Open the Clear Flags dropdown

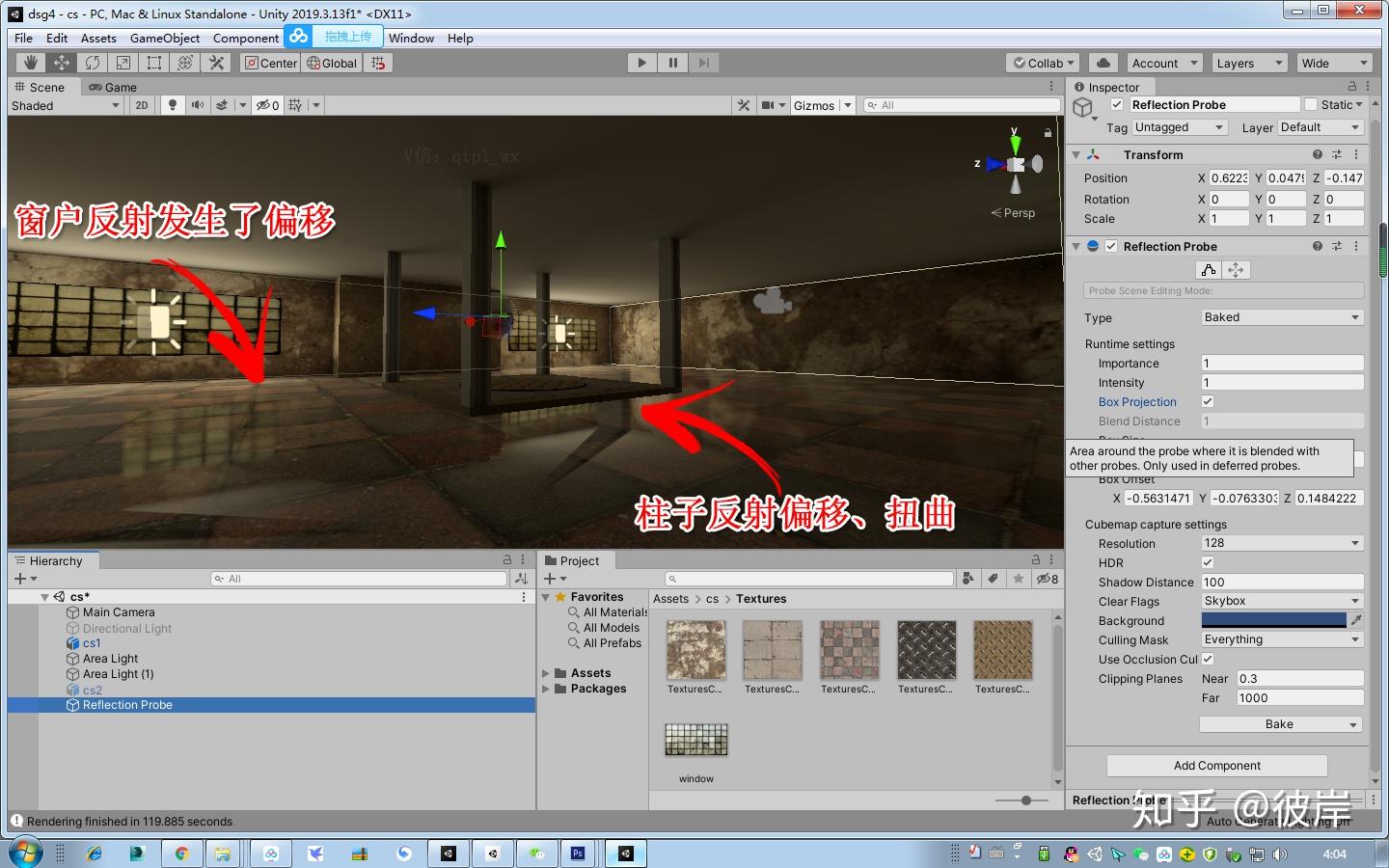tap(1281, 601)
